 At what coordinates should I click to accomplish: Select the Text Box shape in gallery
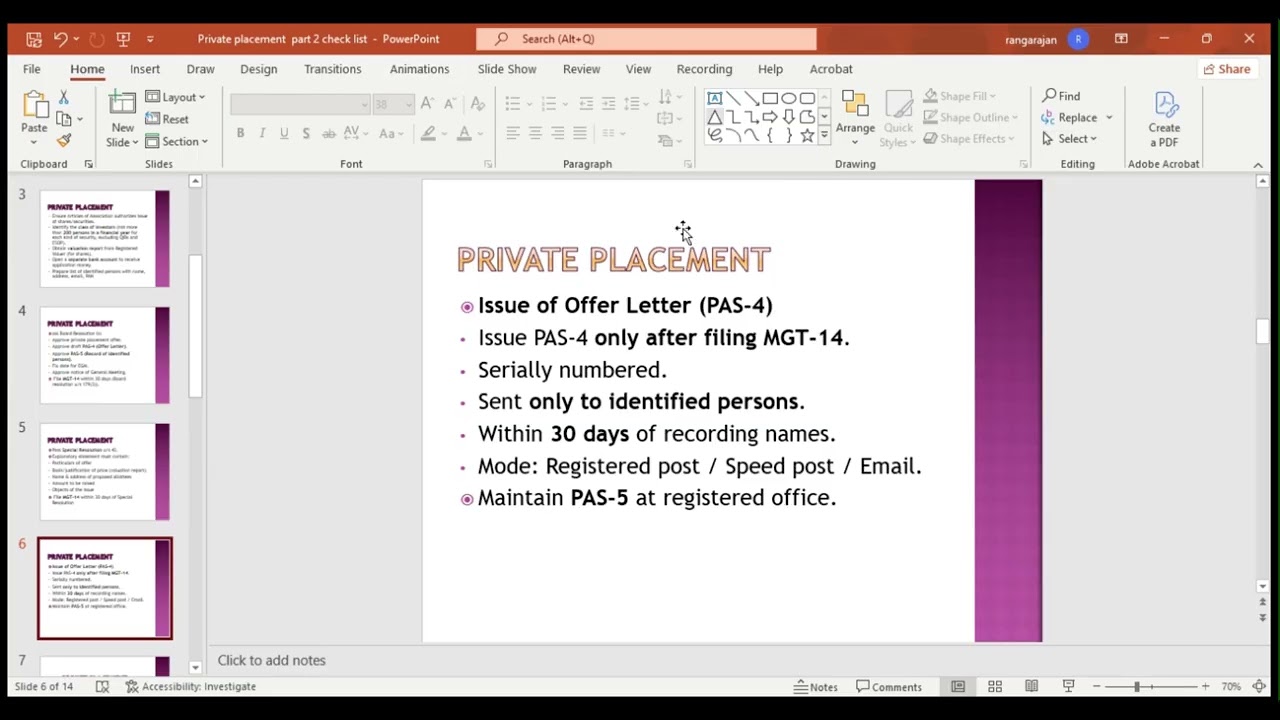(x=714, y=98)
